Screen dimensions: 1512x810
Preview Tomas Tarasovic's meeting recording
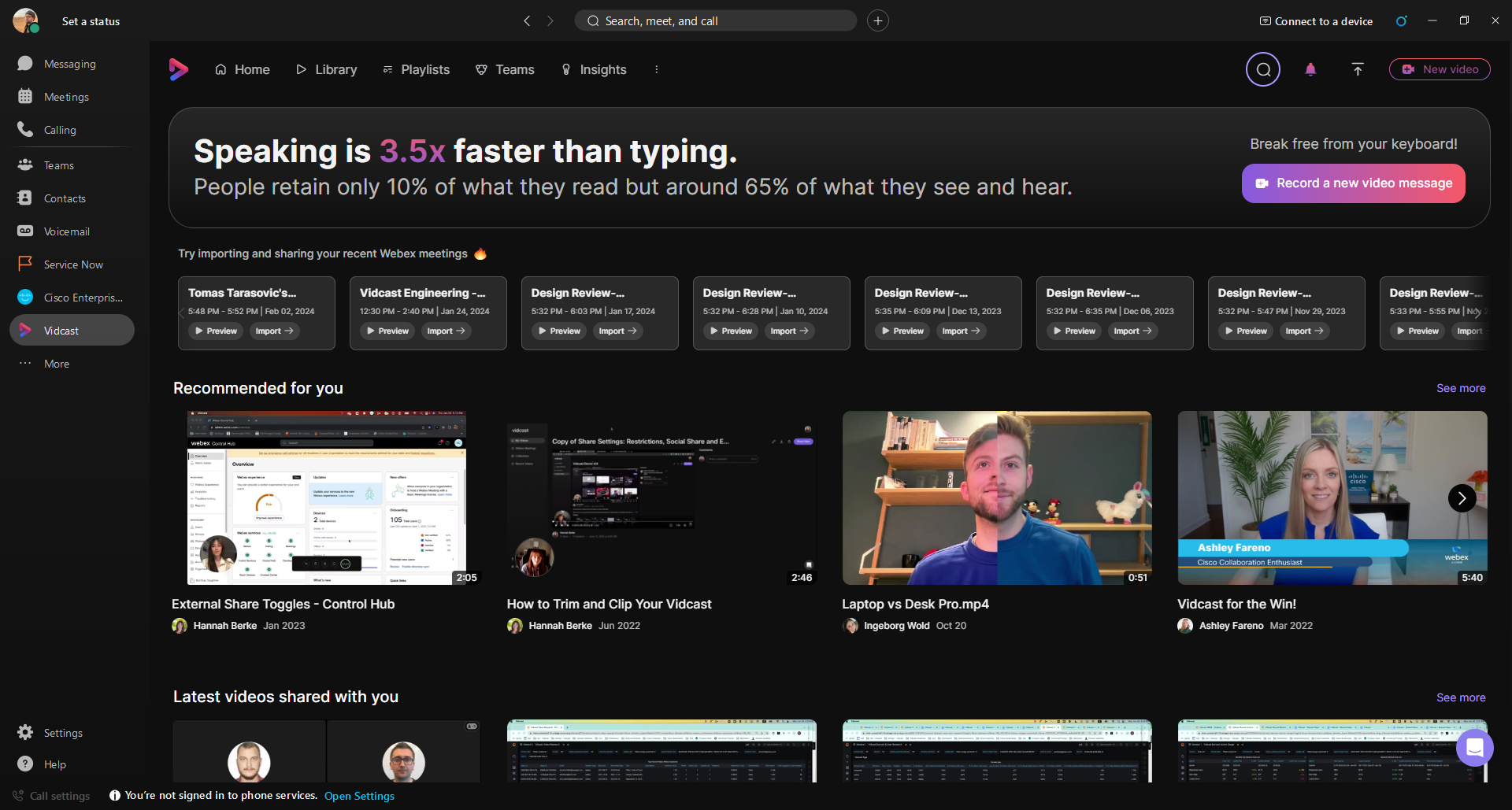point(216,331)
